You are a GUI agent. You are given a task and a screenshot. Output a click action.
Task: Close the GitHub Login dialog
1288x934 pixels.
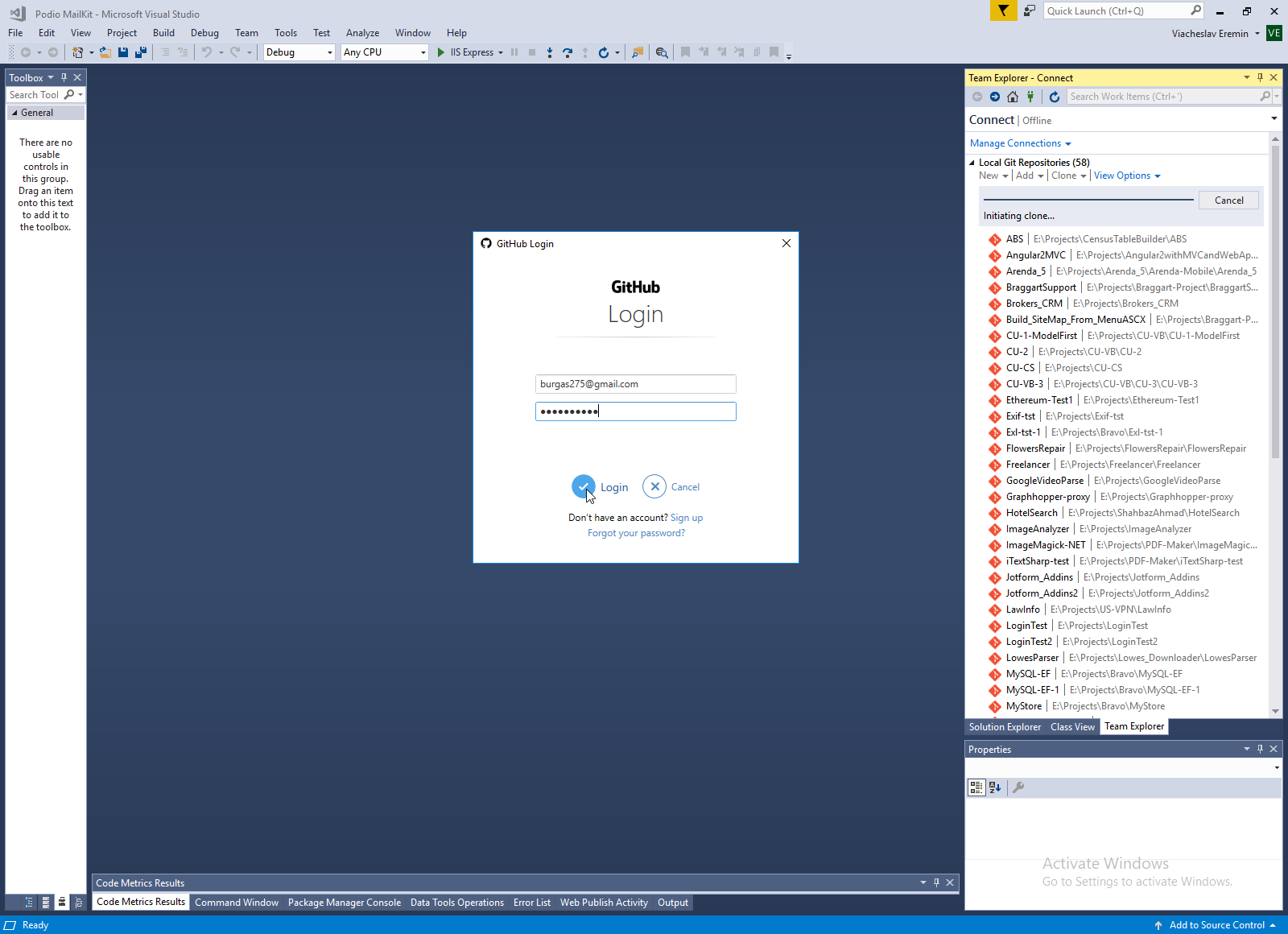pyautogui.click(x=786, y=243)
